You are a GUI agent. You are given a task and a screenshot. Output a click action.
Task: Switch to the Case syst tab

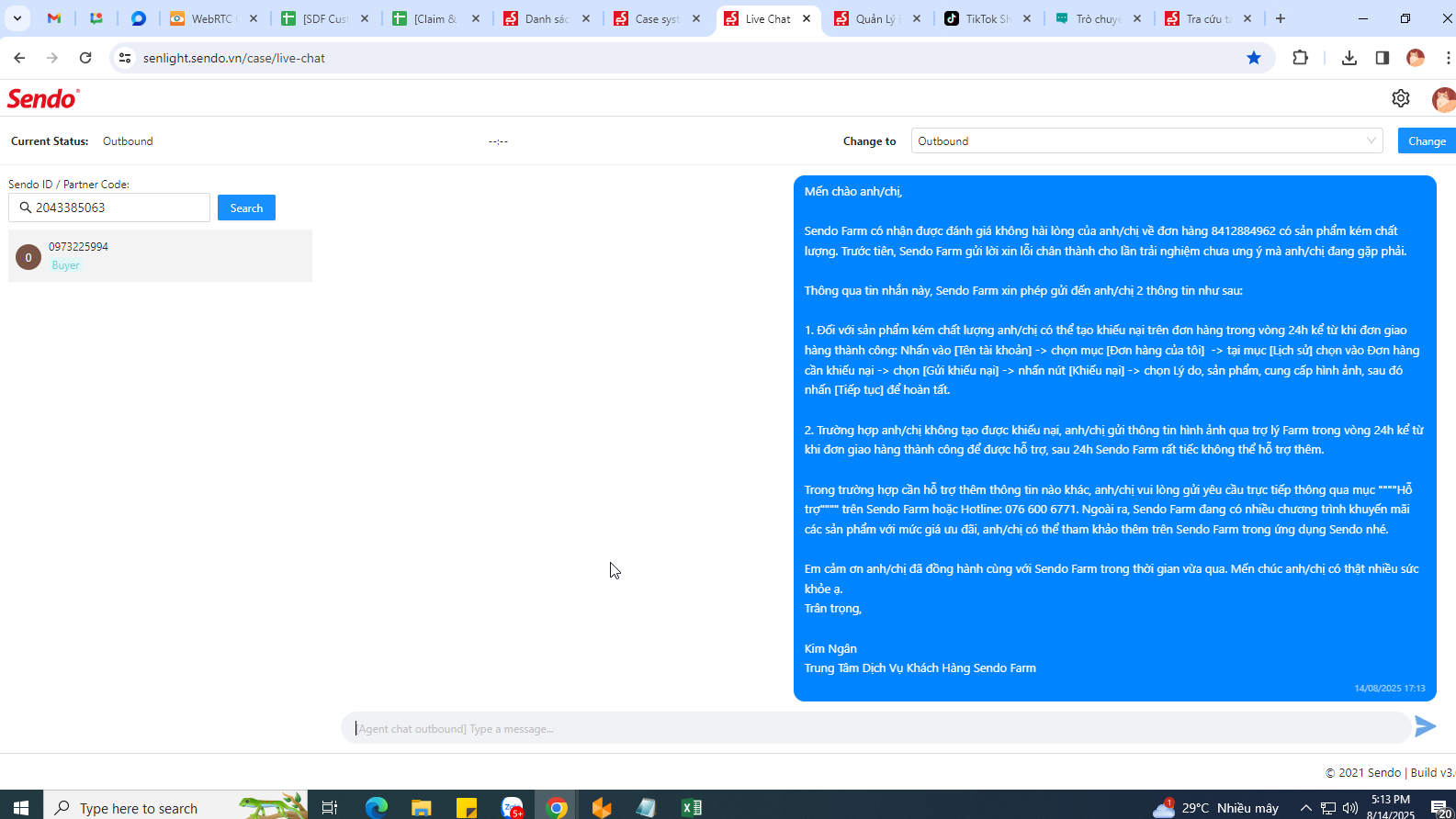(x=657, y=18)
